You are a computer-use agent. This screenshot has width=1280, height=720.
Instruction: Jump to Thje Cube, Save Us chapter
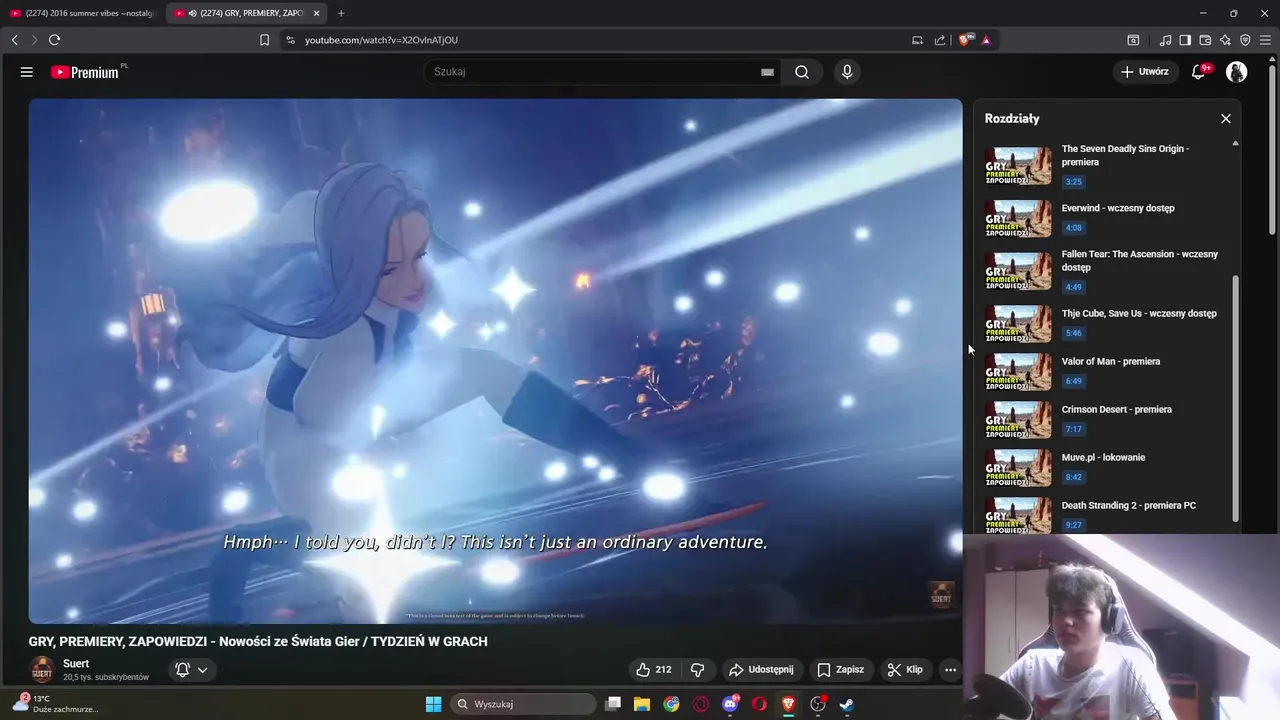(1106, 323)
